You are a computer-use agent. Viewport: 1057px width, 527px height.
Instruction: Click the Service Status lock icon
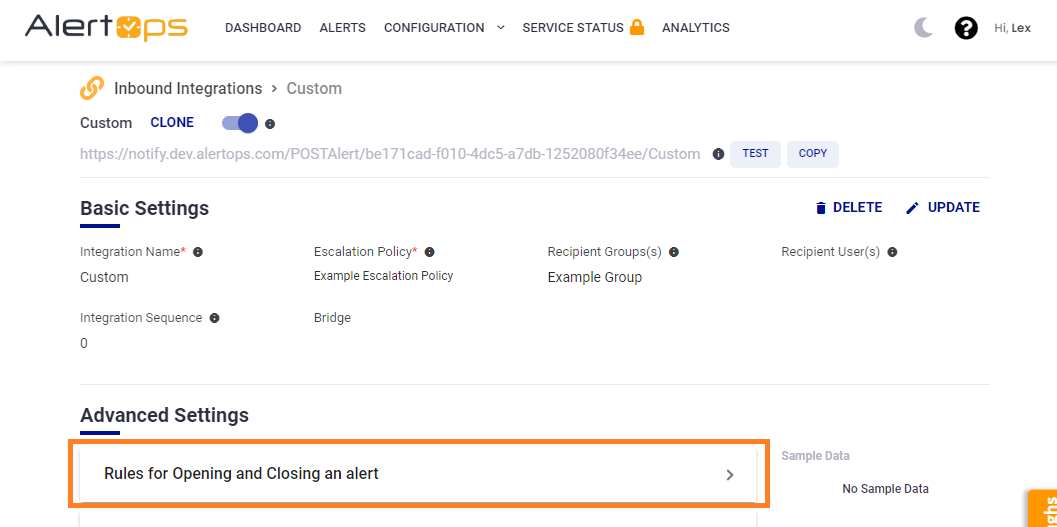pos(637,28)
